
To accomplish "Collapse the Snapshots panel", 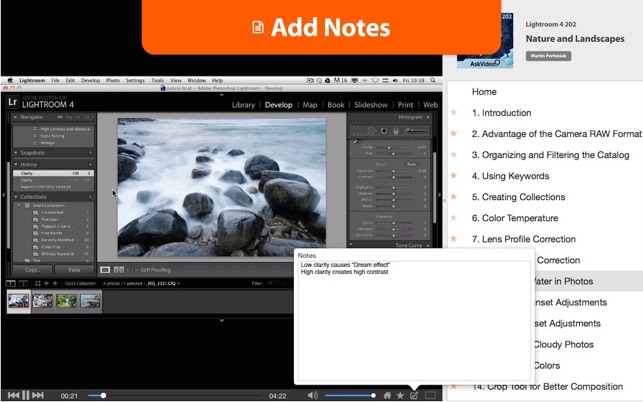I will pyautogui.click(x=16, y=153).
